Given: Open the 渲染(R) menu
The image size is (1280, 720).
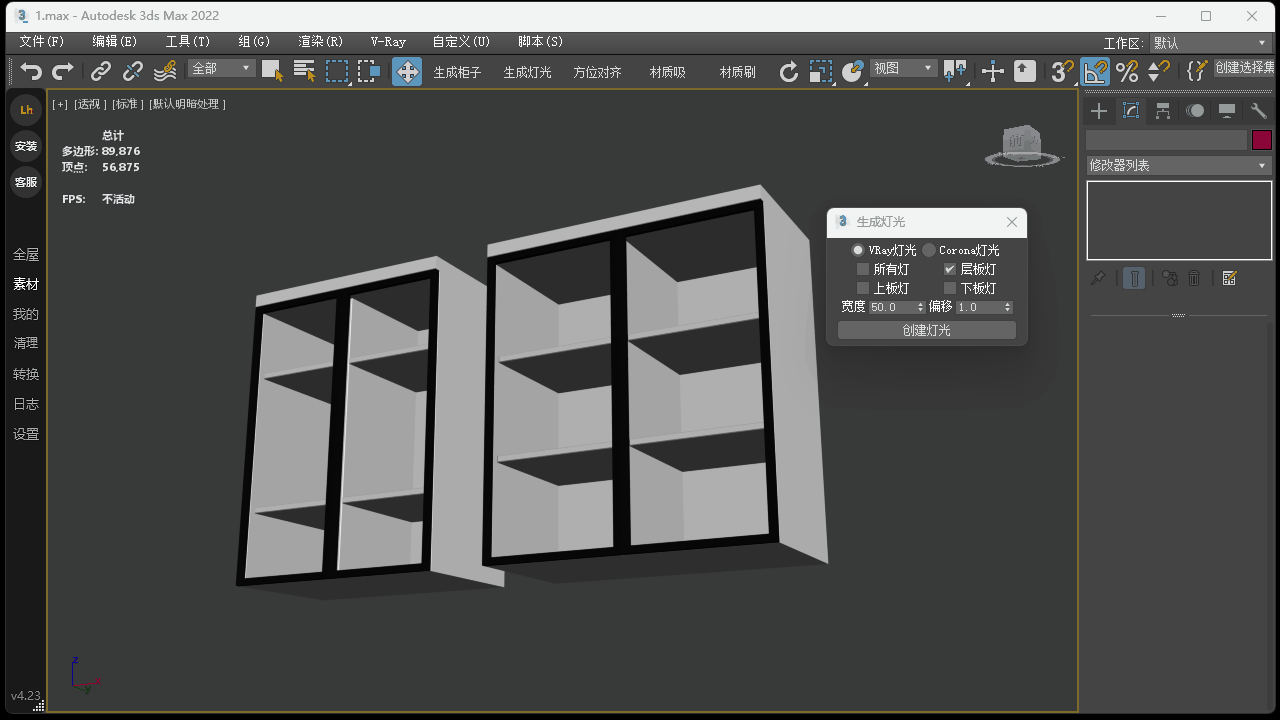Looking at the screenshot, I should [321, 42].
